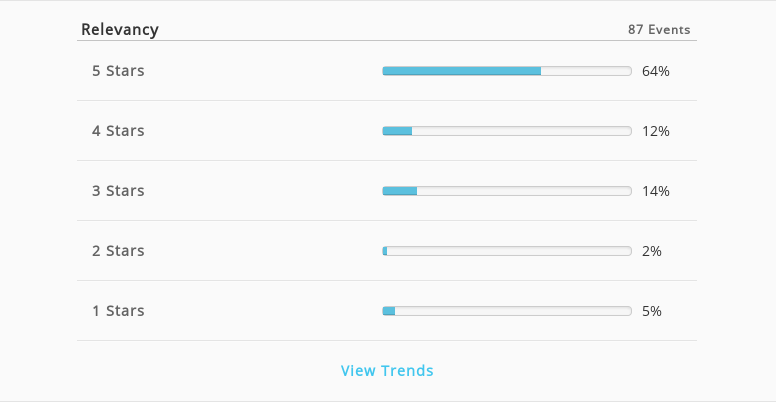Select the 5 Stars row label
Image resolution: width=776 pixels, height=402 pixels.
click(x=118, y=71)
